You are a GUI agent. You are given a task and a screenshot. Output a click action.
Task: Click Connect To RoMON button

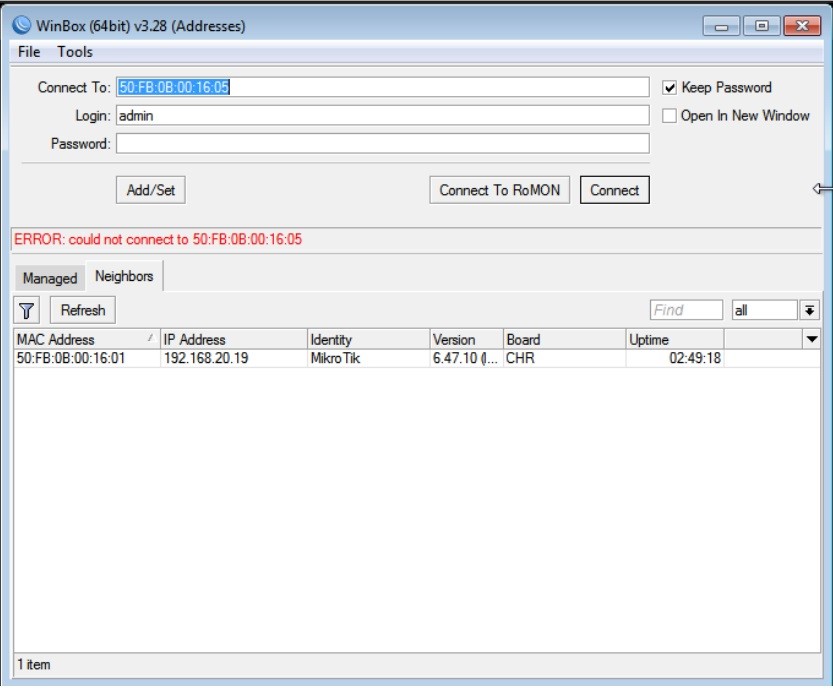pos(499,190)
